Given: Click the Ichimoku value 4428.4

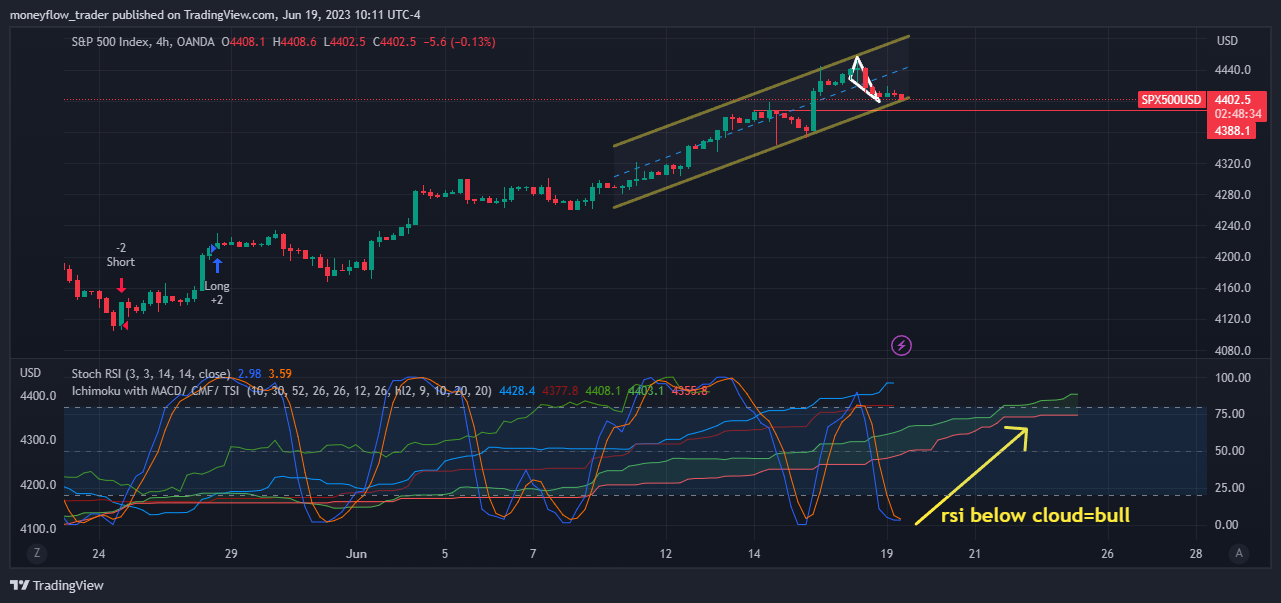Looking at the screenshot, I should point(517,391).
